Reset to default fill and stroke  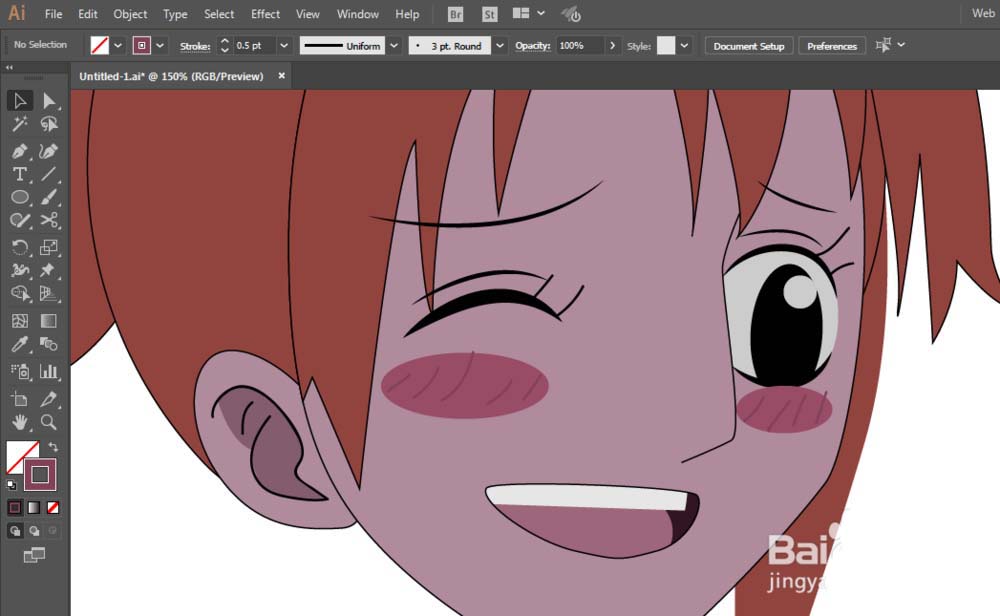point(11,485)
